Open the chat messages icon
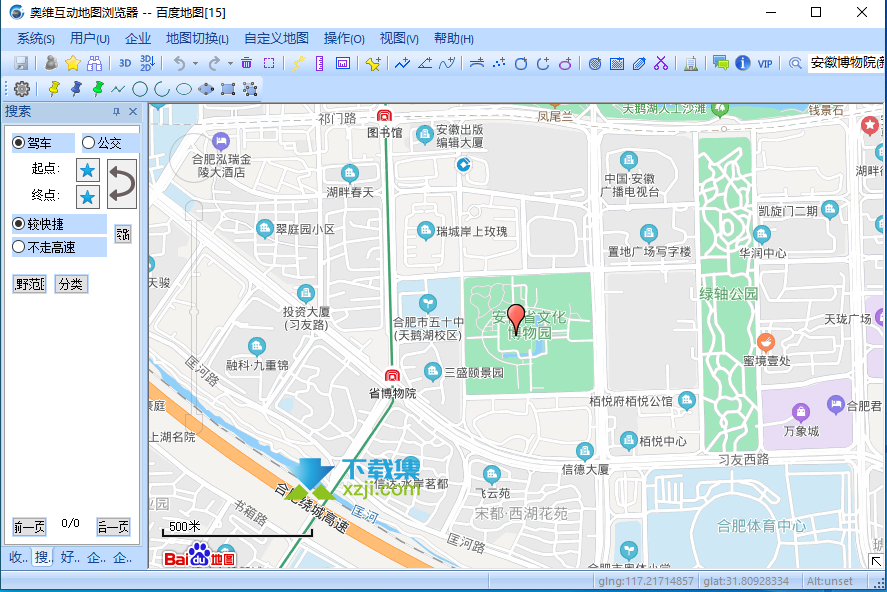 coord(721,63)
